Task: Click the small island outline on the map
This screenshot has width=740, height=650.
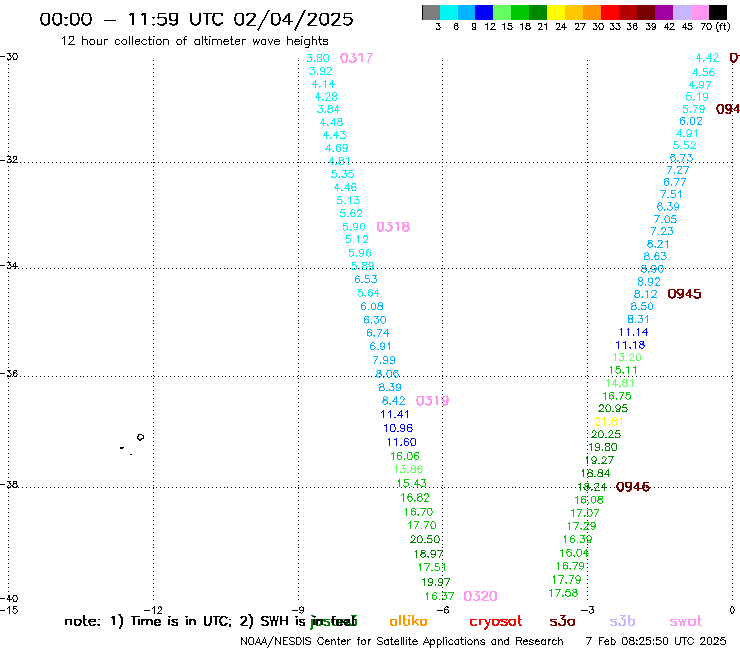Action: pyautogui.click(x=140, y=437)
